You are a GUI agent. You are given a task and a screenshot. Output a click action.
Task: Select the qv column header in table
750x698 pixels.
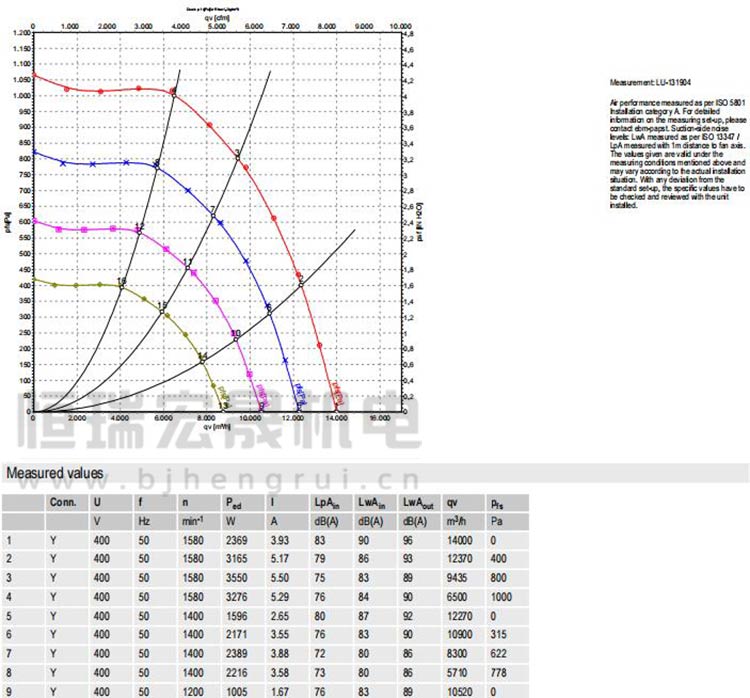click(454, 502)
